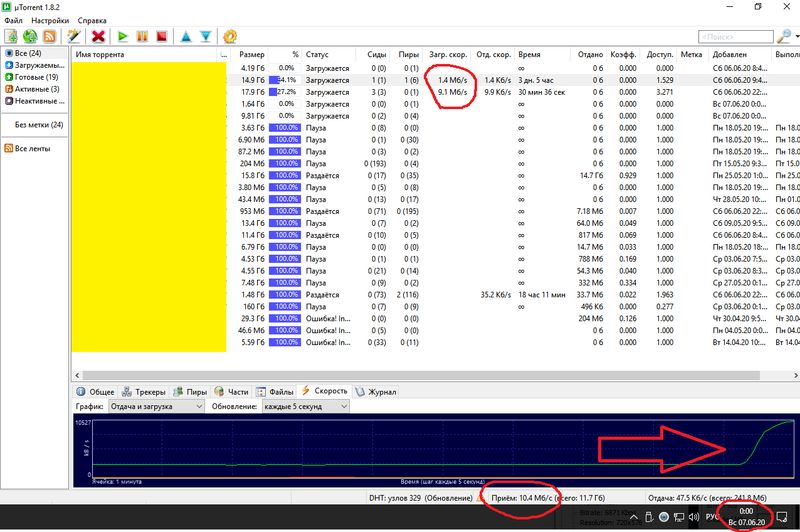Start torrent with the green play icon
The width and height of the screenshot is (800, 532).
coord(123,36)
